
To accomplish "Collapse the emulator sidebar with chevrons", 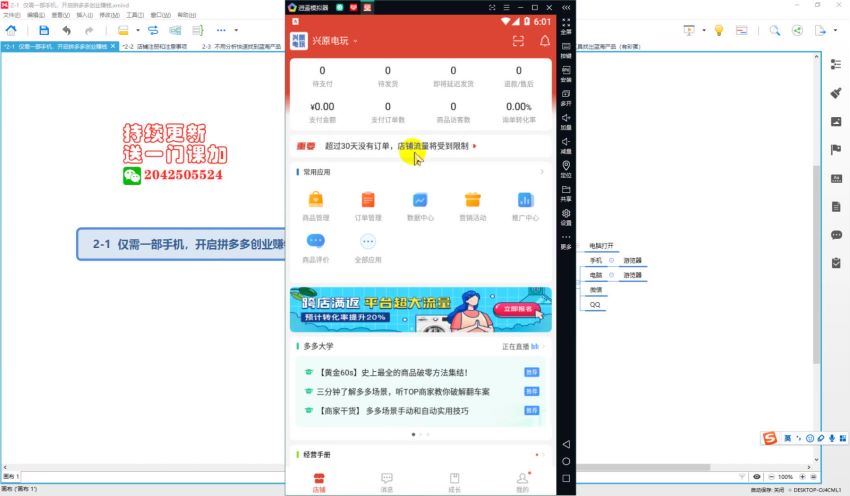I will 566,8.
